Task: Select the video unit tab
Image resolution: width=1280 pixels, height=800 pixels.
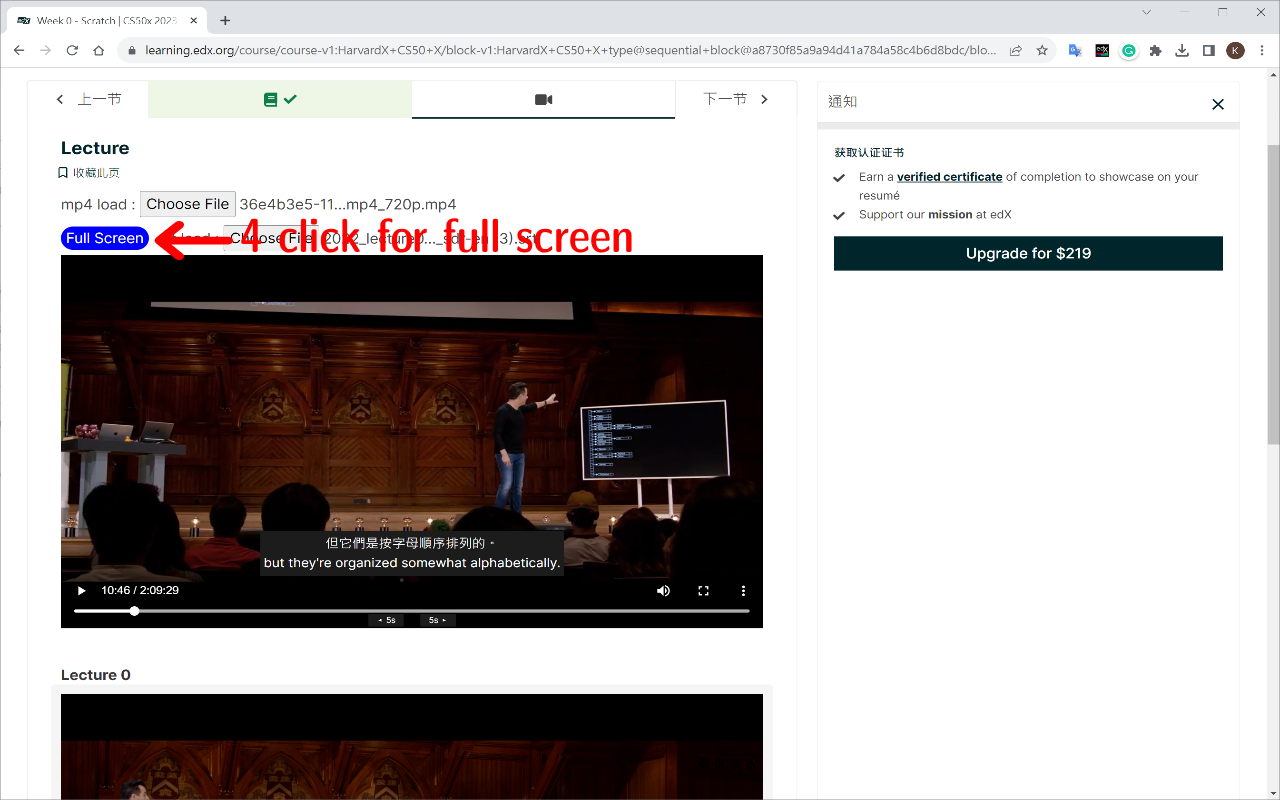Action: coord(543,99)
